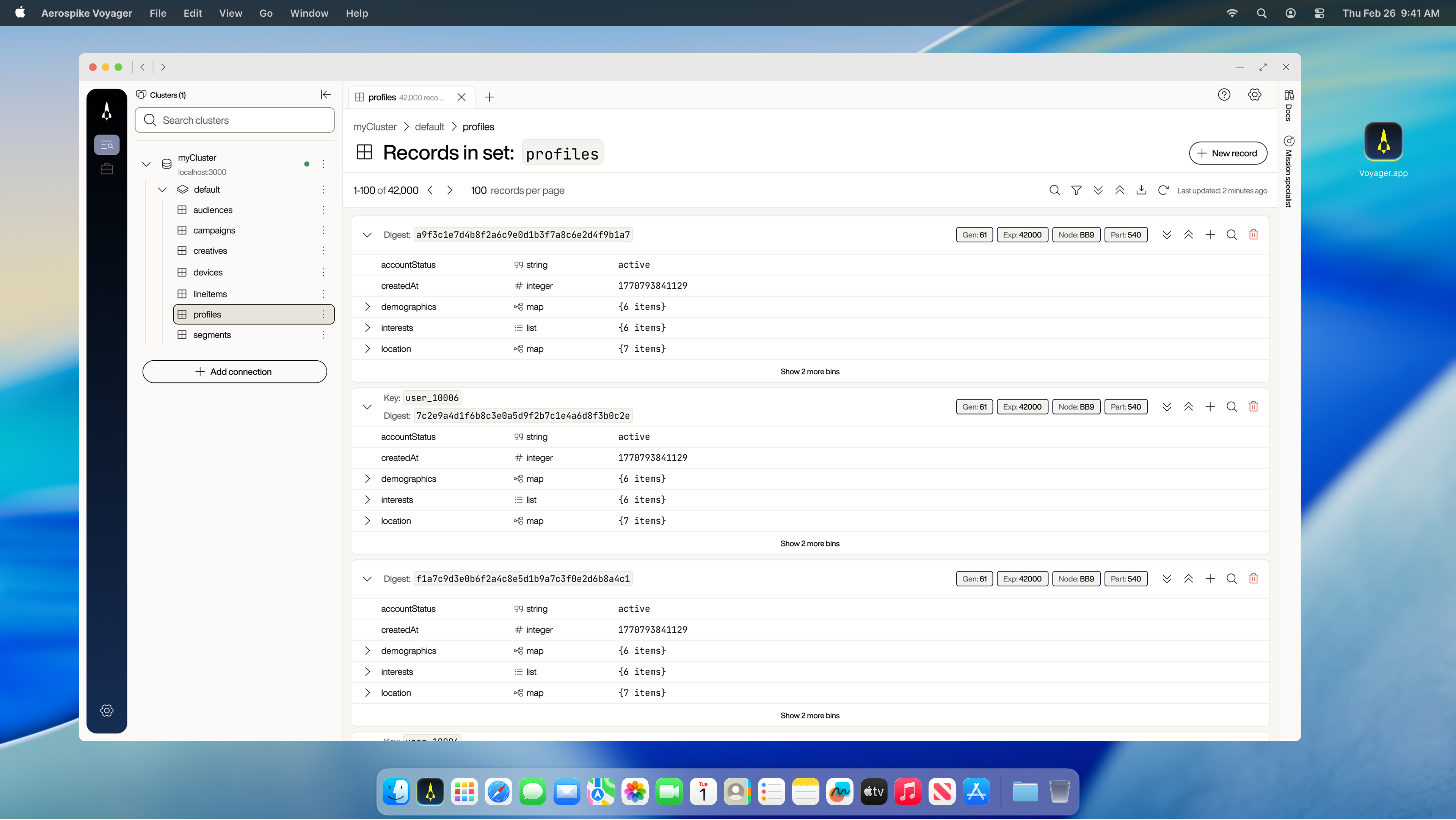1456x820 pixels.
Task: Refresh the records list
Action: click(1163, 190)
